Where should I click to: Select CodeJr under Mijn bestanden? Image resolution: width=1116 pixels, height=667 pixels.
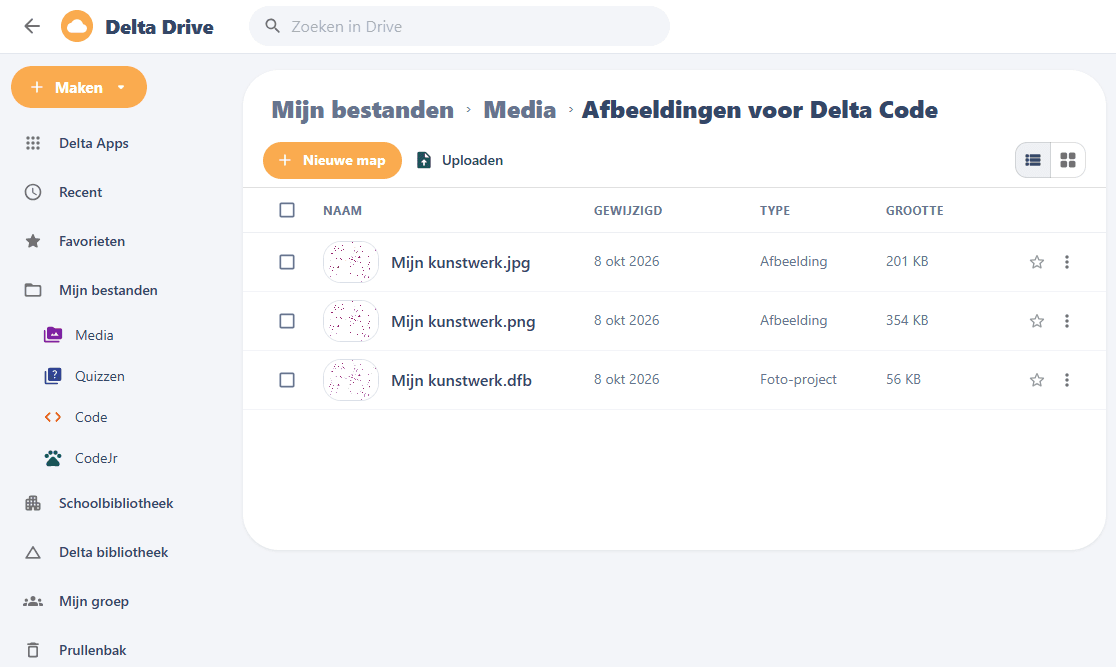coord(96,458)
